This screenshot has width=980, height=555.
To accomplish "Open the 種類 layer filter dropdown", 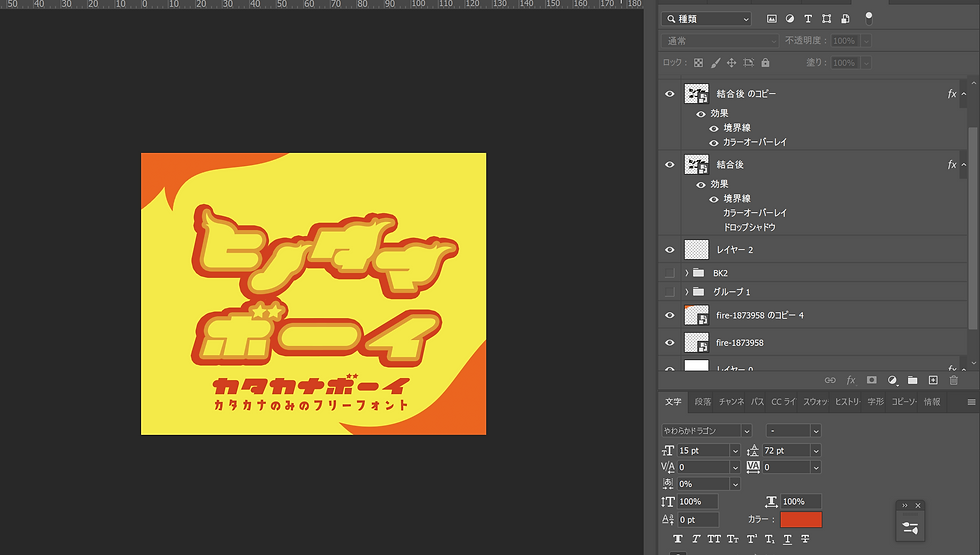I will click(706, 19).
